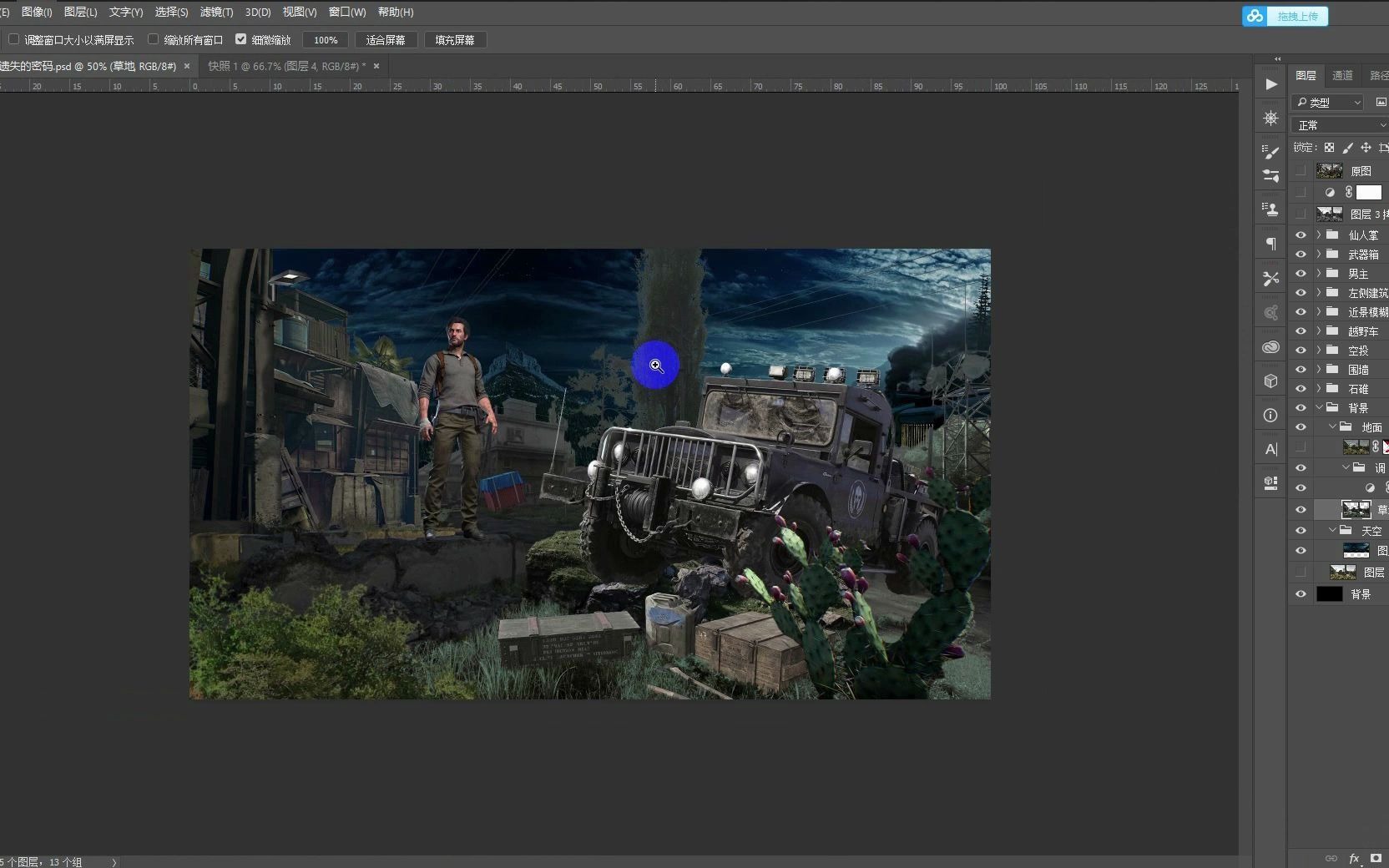
Task: Click the adjustment layer icon below 原图
Action: click(x=1330, y=192)
